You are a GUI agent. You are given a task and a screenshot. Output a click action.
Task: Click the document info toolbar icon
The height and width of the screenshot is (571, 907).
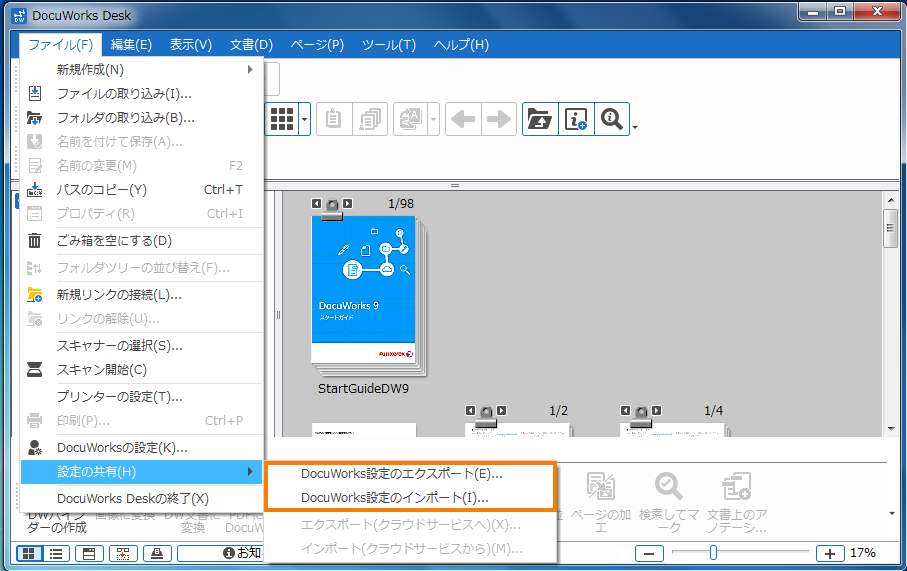coord(576,119)
